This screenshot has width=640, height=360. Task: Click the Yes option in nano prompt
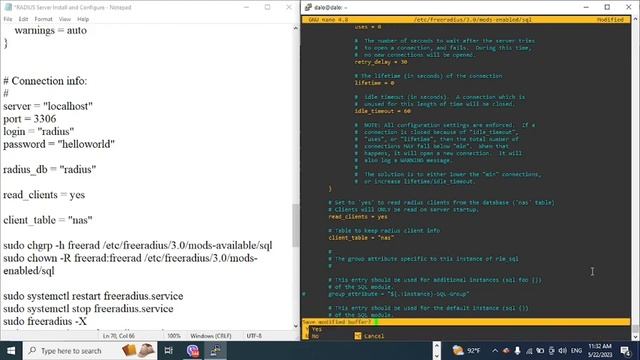pyautogui.click(x=317, y=329)
